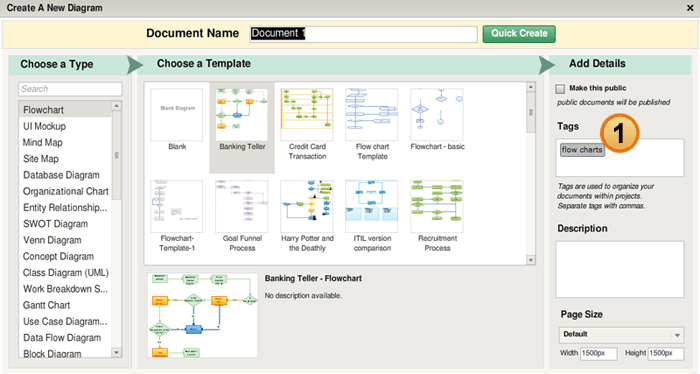The image size is (700, 374).
Task: Select the ITIL version comparison template
Action: coord(372,207)
